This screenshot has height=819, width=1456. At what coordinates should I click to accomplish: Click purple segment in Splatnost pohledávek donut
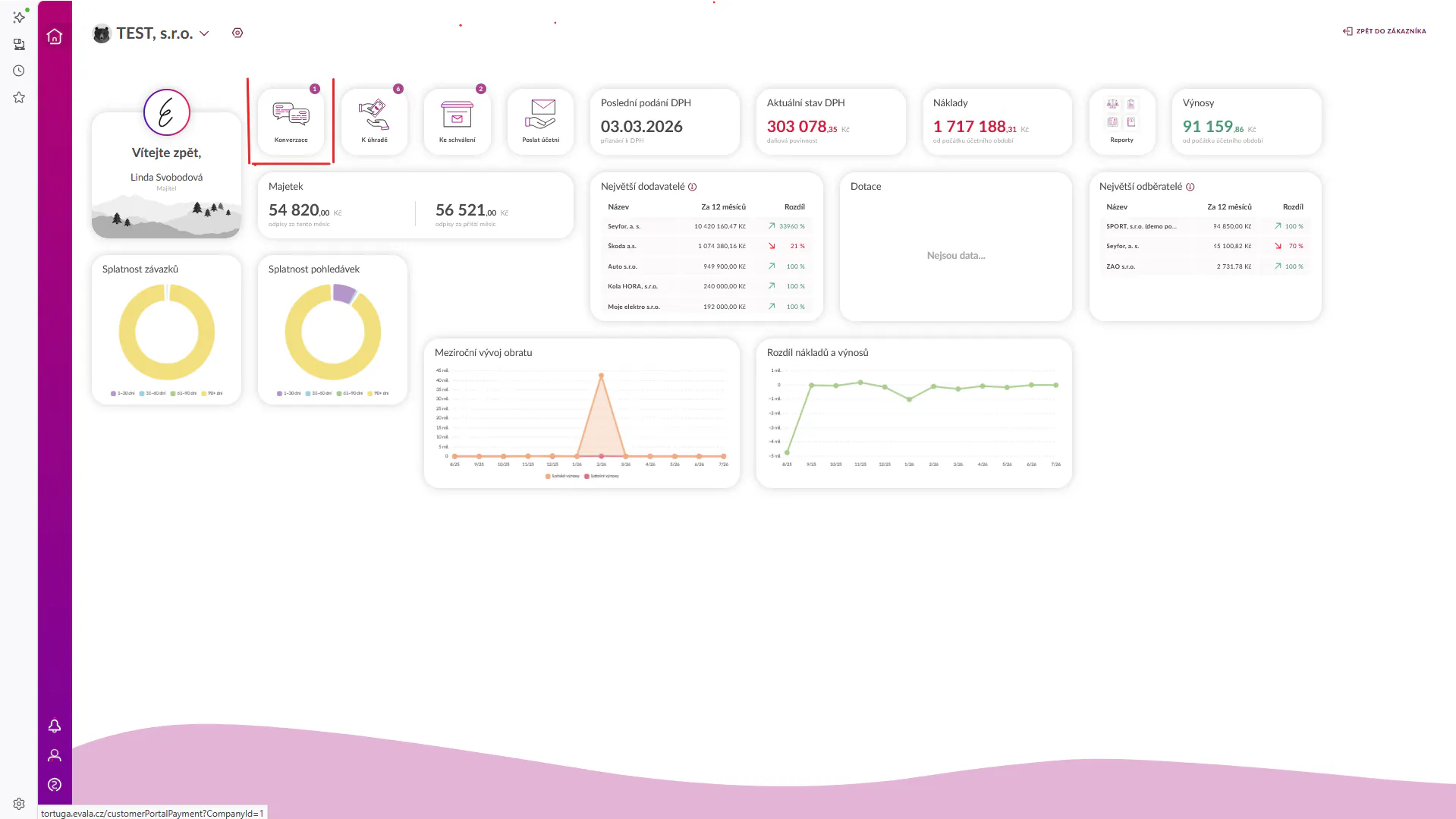click(x=344, y=293)
